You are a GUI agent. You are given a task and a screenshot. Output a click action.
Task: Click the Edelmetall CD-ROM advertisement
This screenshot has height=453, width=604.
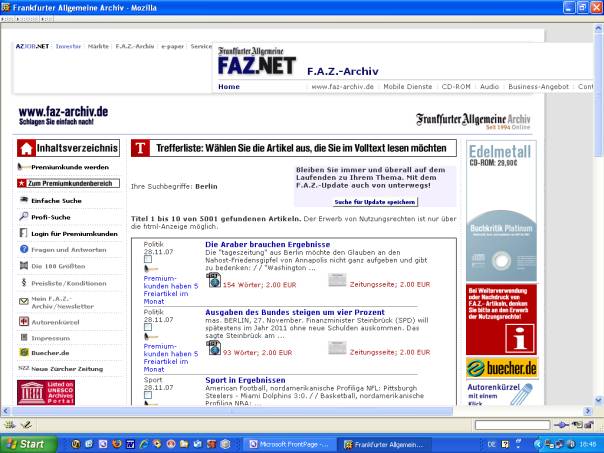501,211
